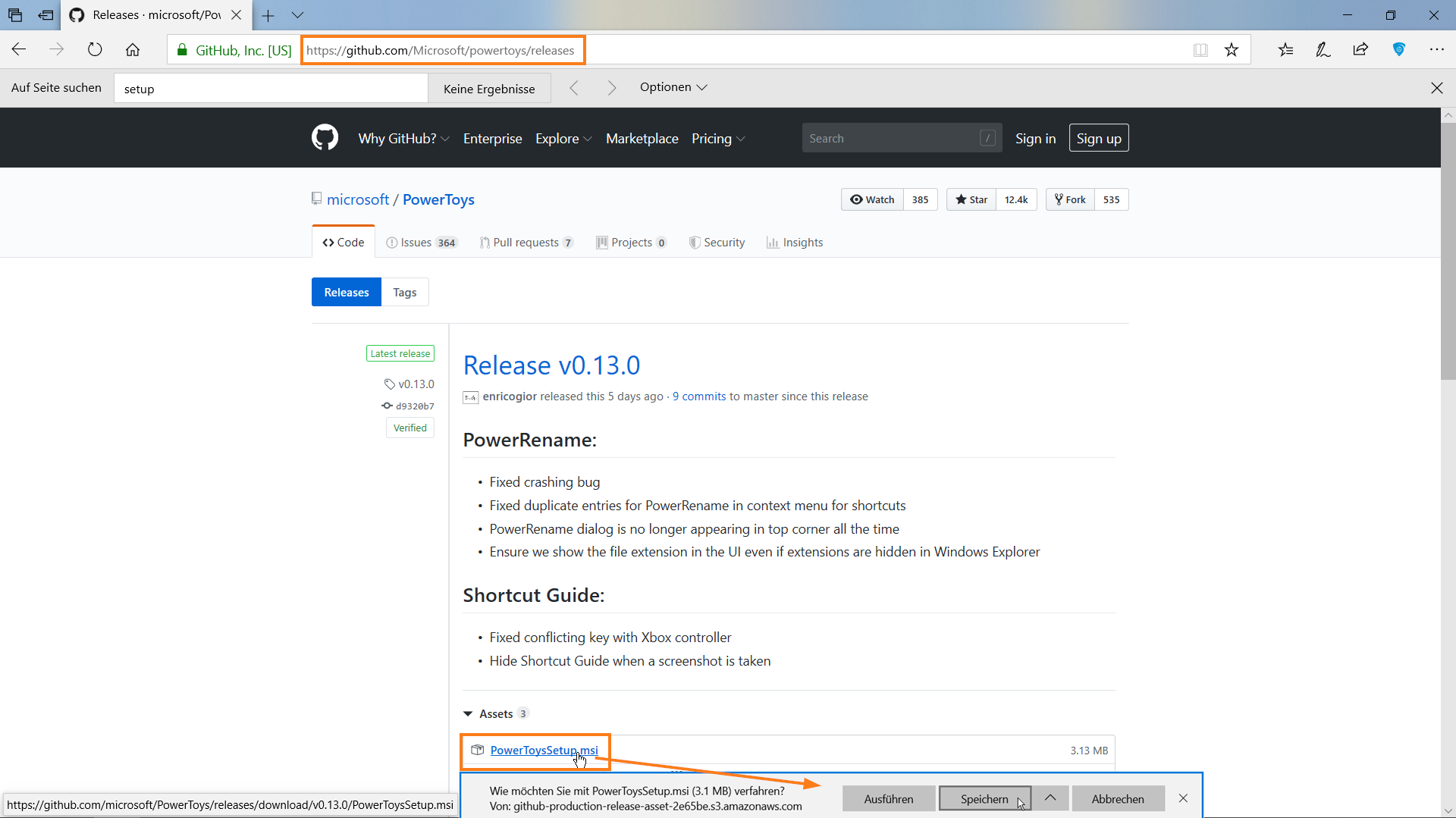The image size is (1456, 818).
Task: Click Ausführen in the download bar
Action: coord(889,799)
